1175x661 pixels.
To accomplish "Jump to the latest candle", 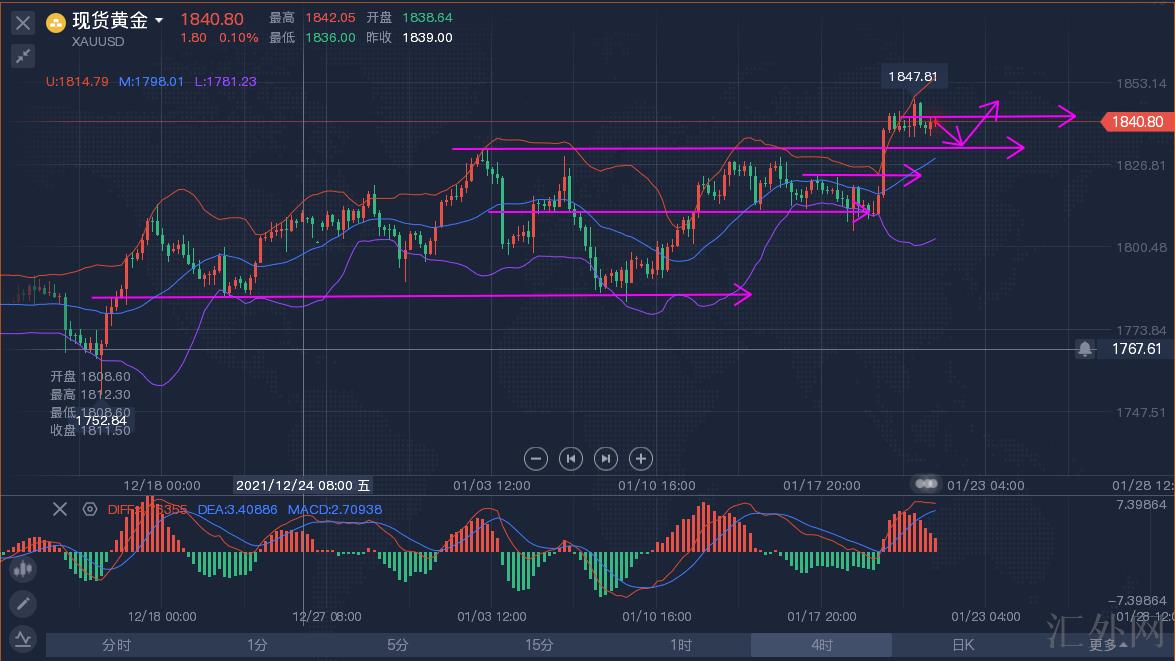I will pos(606,459).
